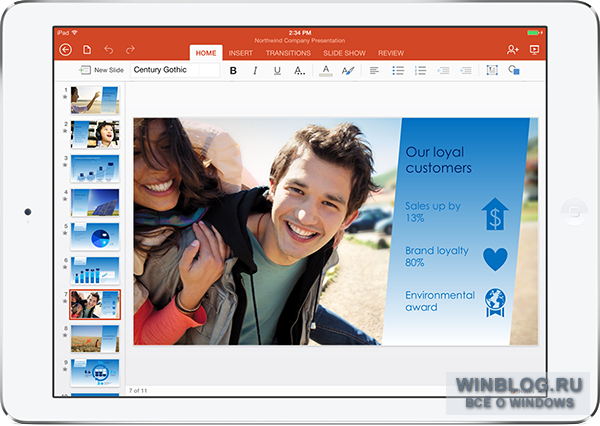Screen dimensions: 600x426
Task: Select the 'Environmental award' text
Action: pos(440,301)
